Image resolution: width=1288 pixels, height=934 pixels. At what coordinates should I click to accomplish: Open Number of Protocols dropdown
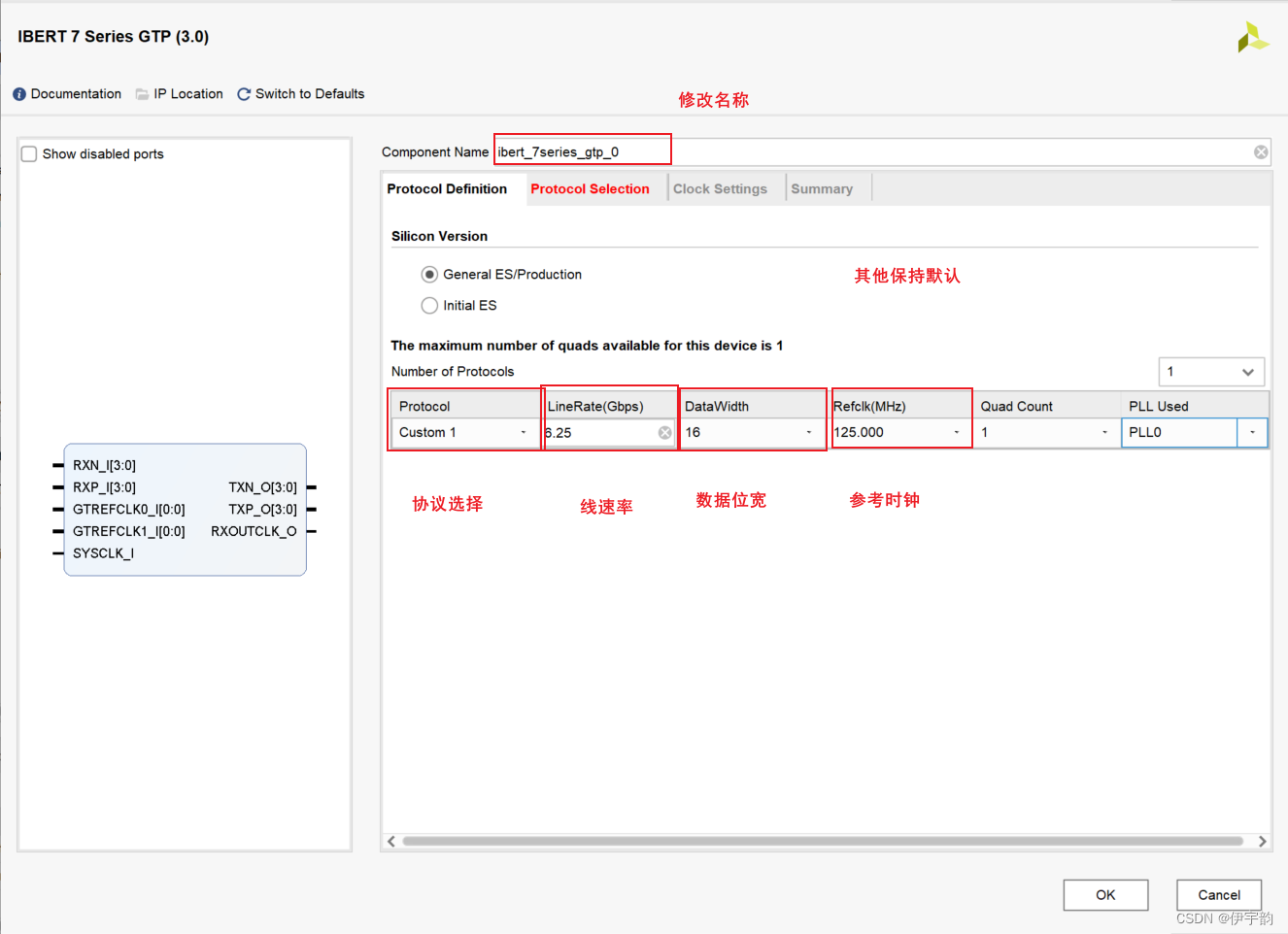[x=1211, y=372]
